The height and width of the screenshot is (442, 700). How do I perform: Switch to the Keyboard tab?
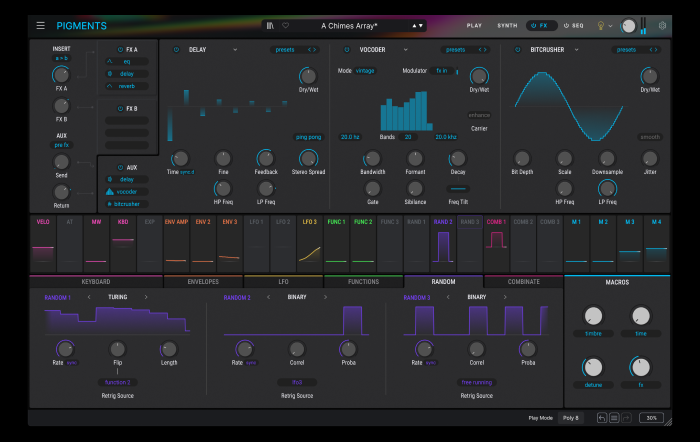pyautogui.click(x=96, y=282)
